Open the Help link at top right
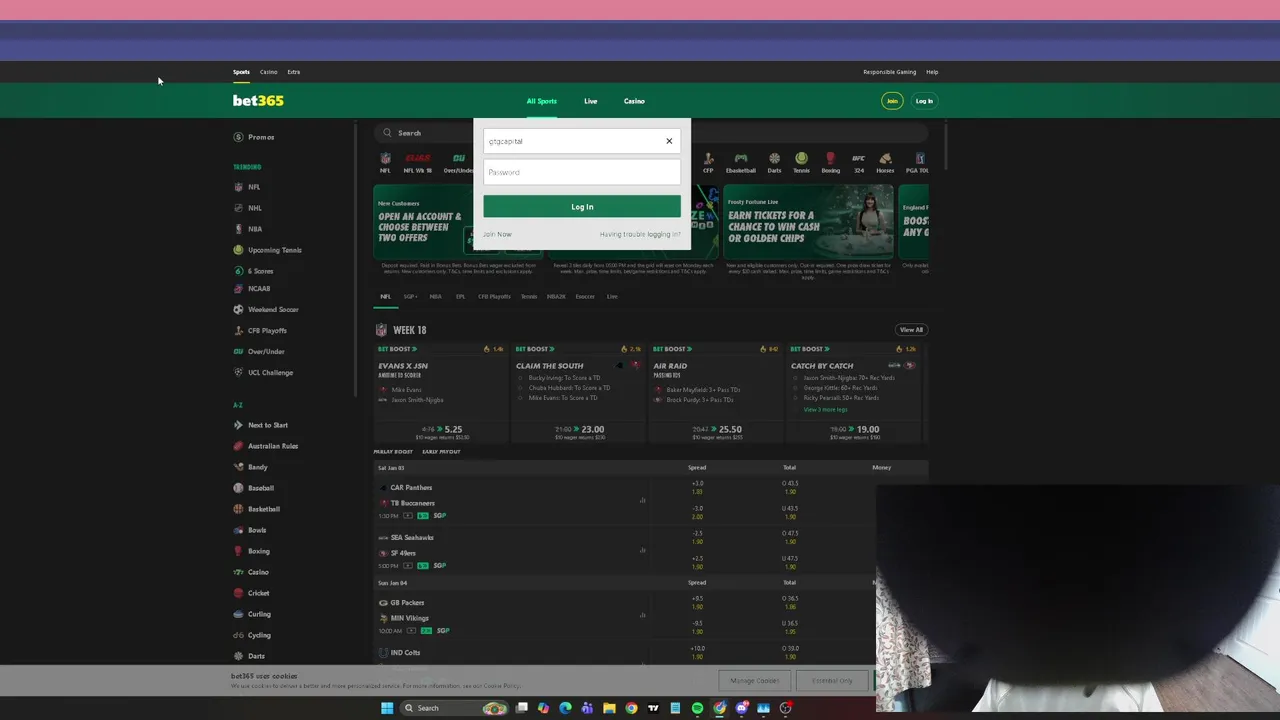The image size is (1280, 720). coord(932,72)
